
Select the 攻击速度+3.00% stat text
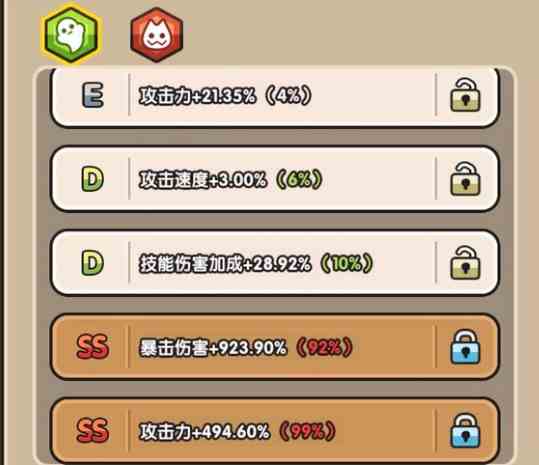(202, 179)
